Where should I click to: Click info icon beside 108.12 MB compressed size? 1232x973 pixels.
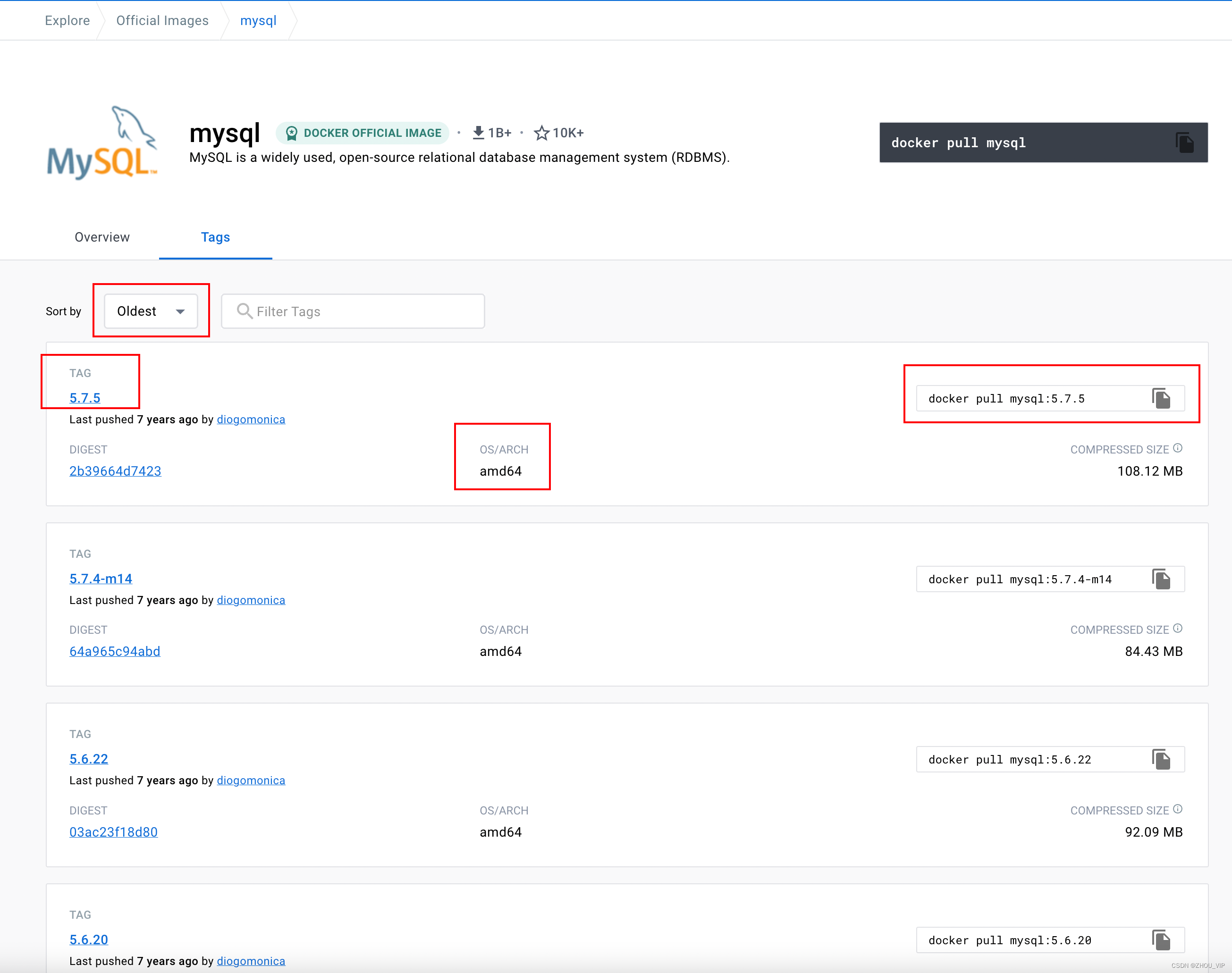(1178, 448)
